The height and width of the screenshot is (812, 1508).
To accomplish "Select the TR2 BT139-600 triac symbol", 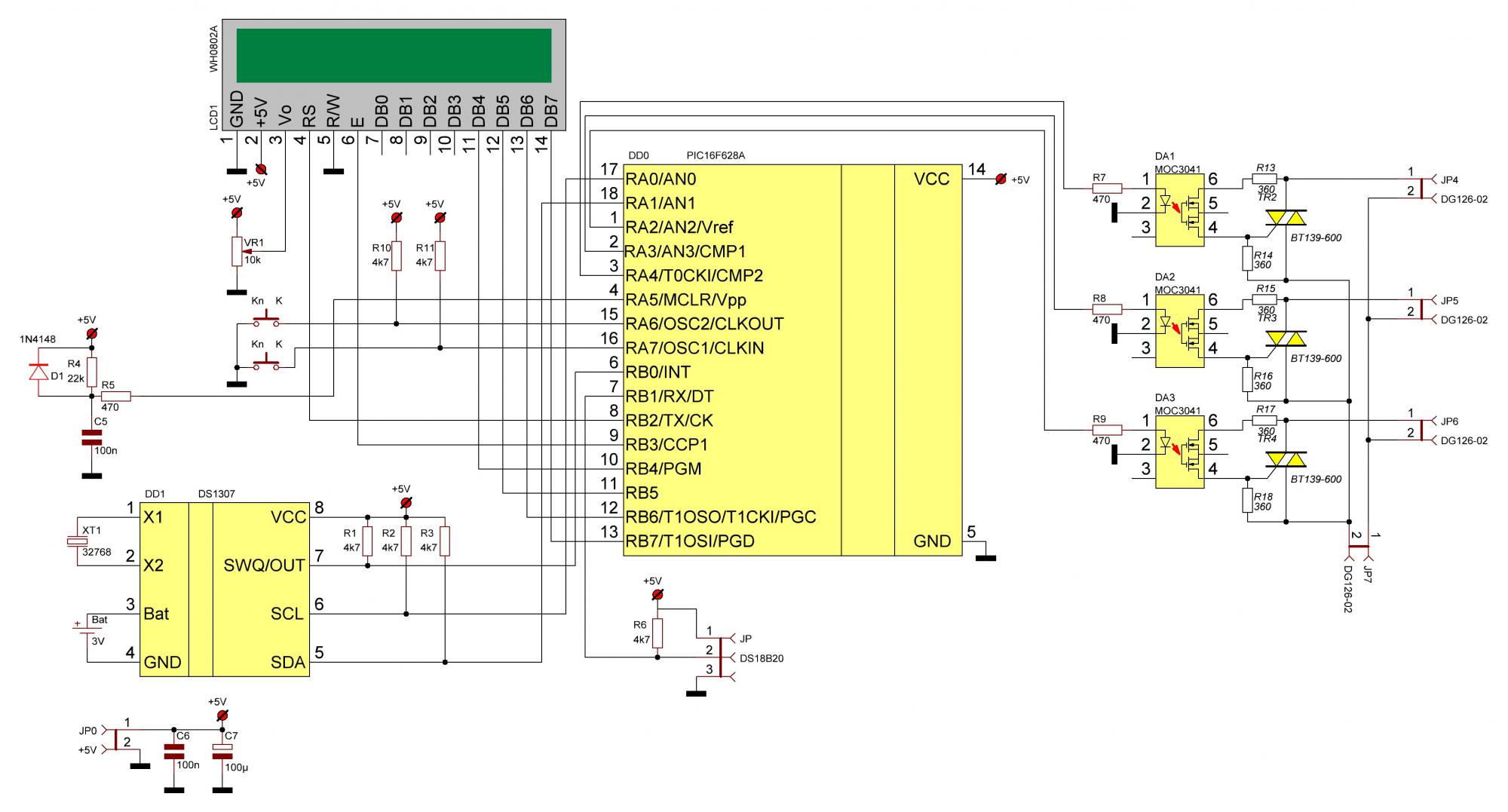I will point(1286,218).
